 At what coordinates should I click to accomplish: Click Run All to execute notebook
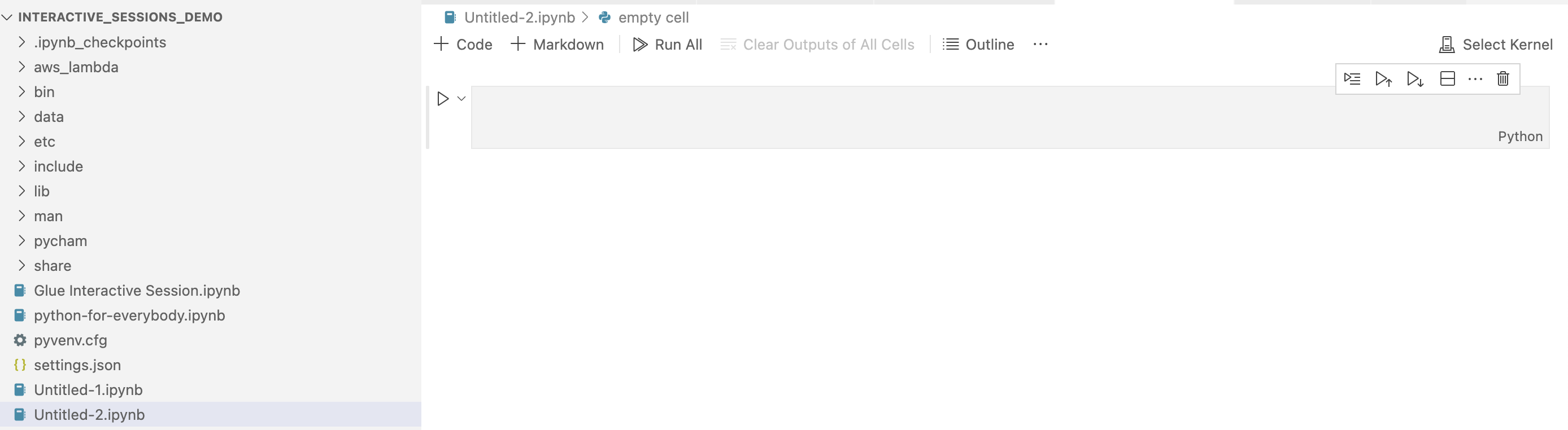click(668, 44)
